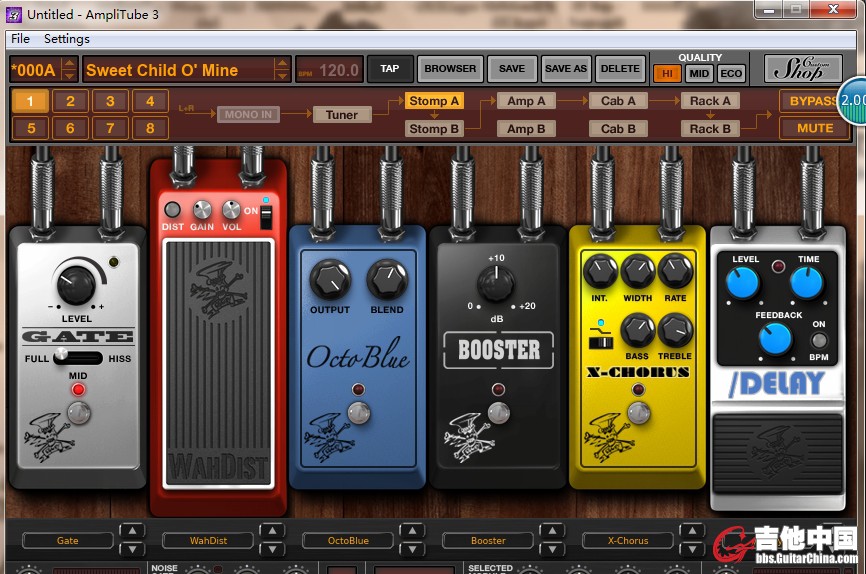Open the Gate stomp slot selector

pyautogui.click(x=67, y=540)
